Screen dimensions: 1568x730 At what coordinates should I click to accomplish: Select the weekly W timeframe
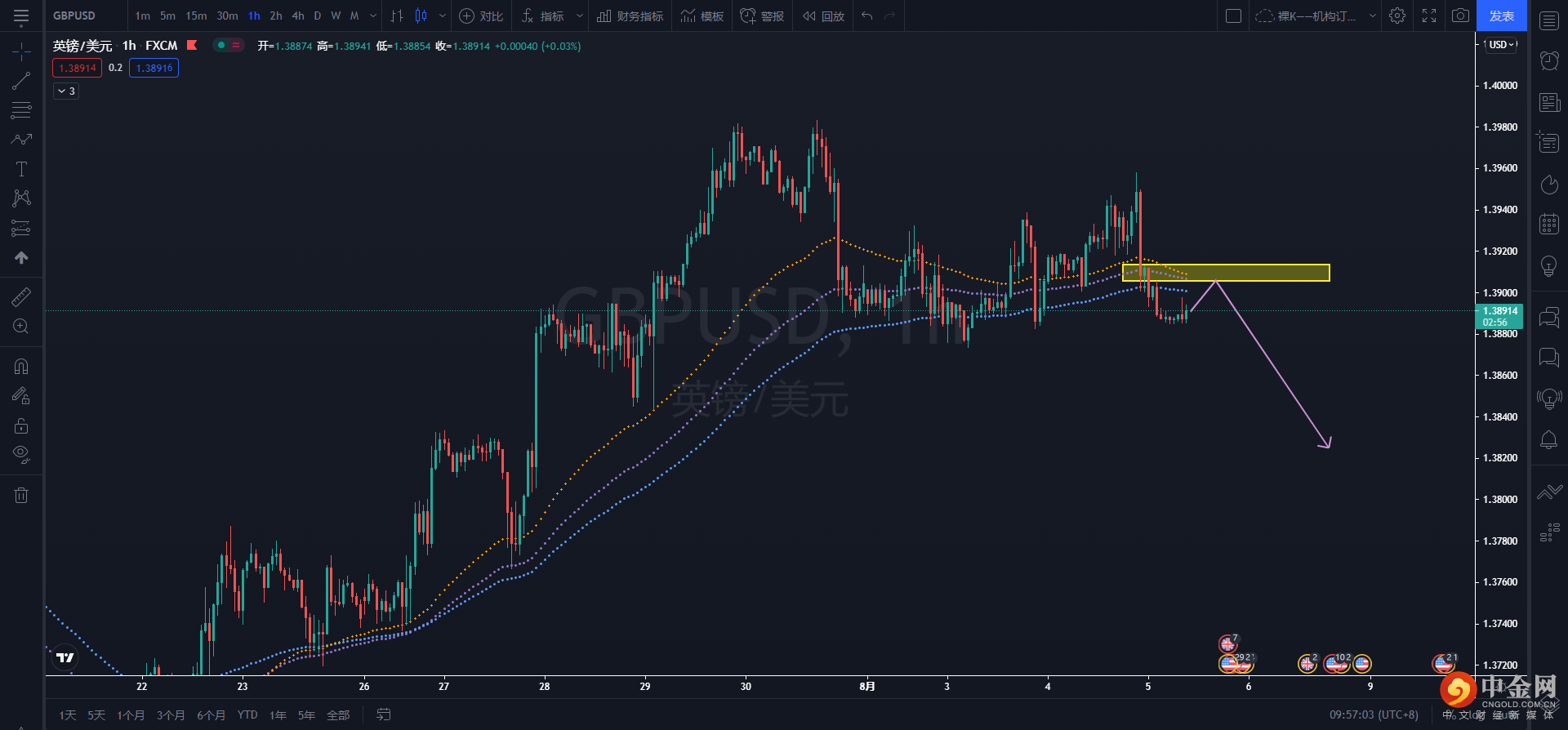pos(336,16)
